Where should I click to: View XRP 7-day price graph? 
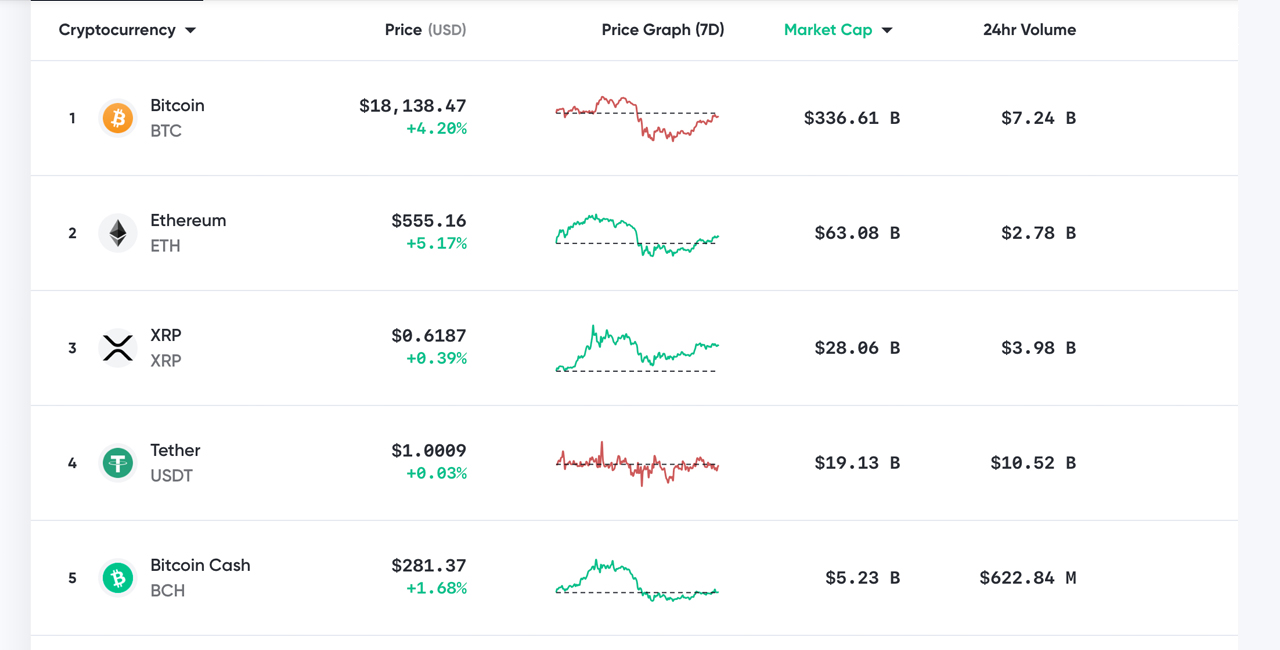point(637,348)
